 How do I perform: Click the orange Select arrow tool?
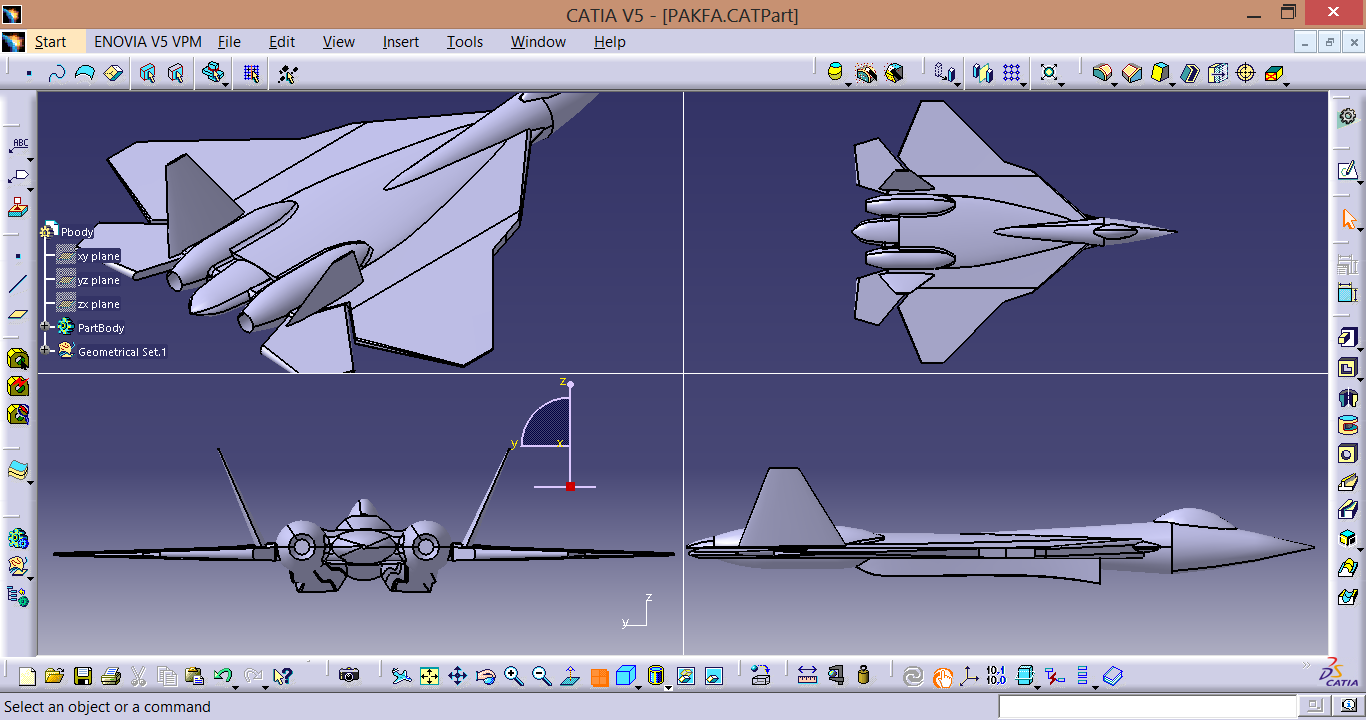(x=1349, y=219)
